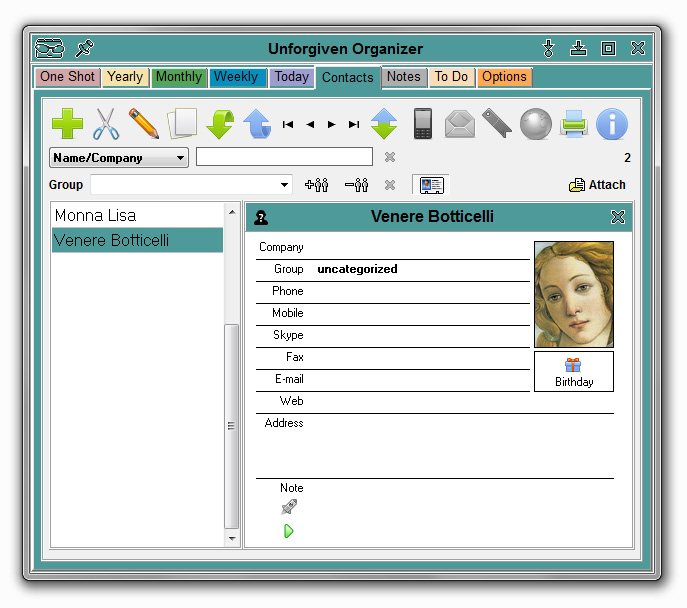Viewport: 687px width, 608px height.
Task: Click the E-mail field row
Action: [393, 380]
